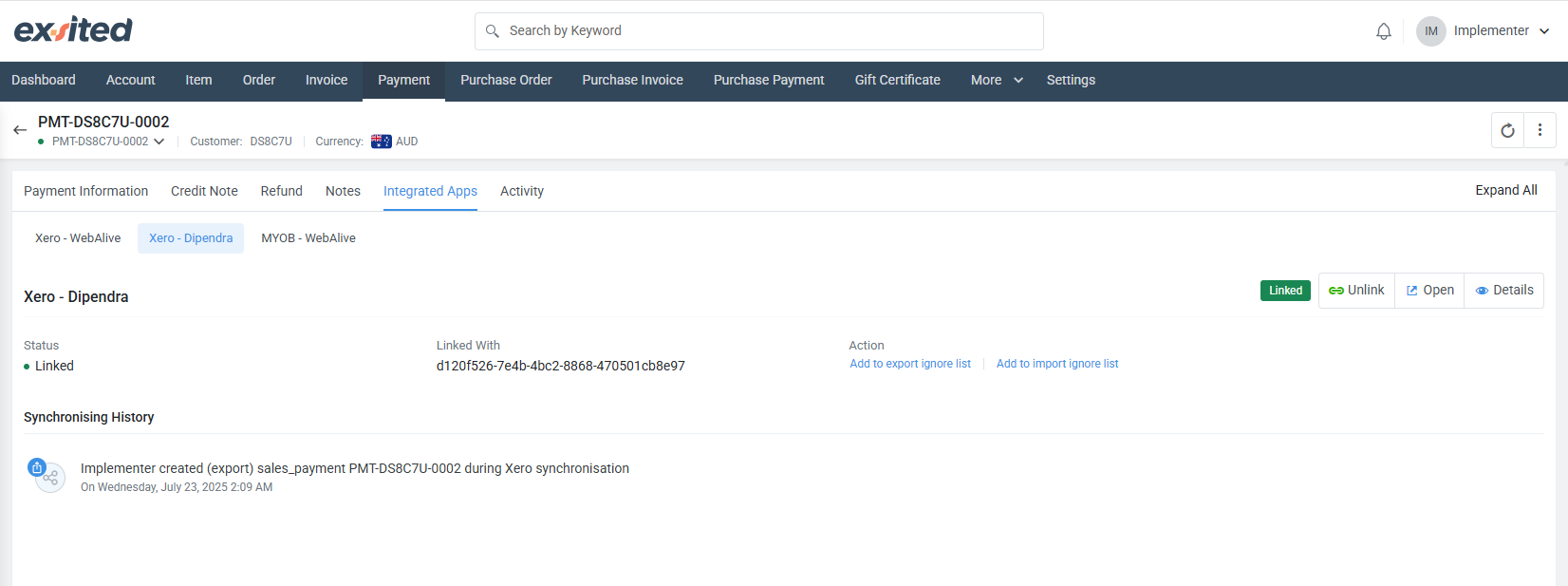This screenshot has height=586, width=1568.
Task: Select the Xero - WebAlive sub-tab
Action: point(78,238)
